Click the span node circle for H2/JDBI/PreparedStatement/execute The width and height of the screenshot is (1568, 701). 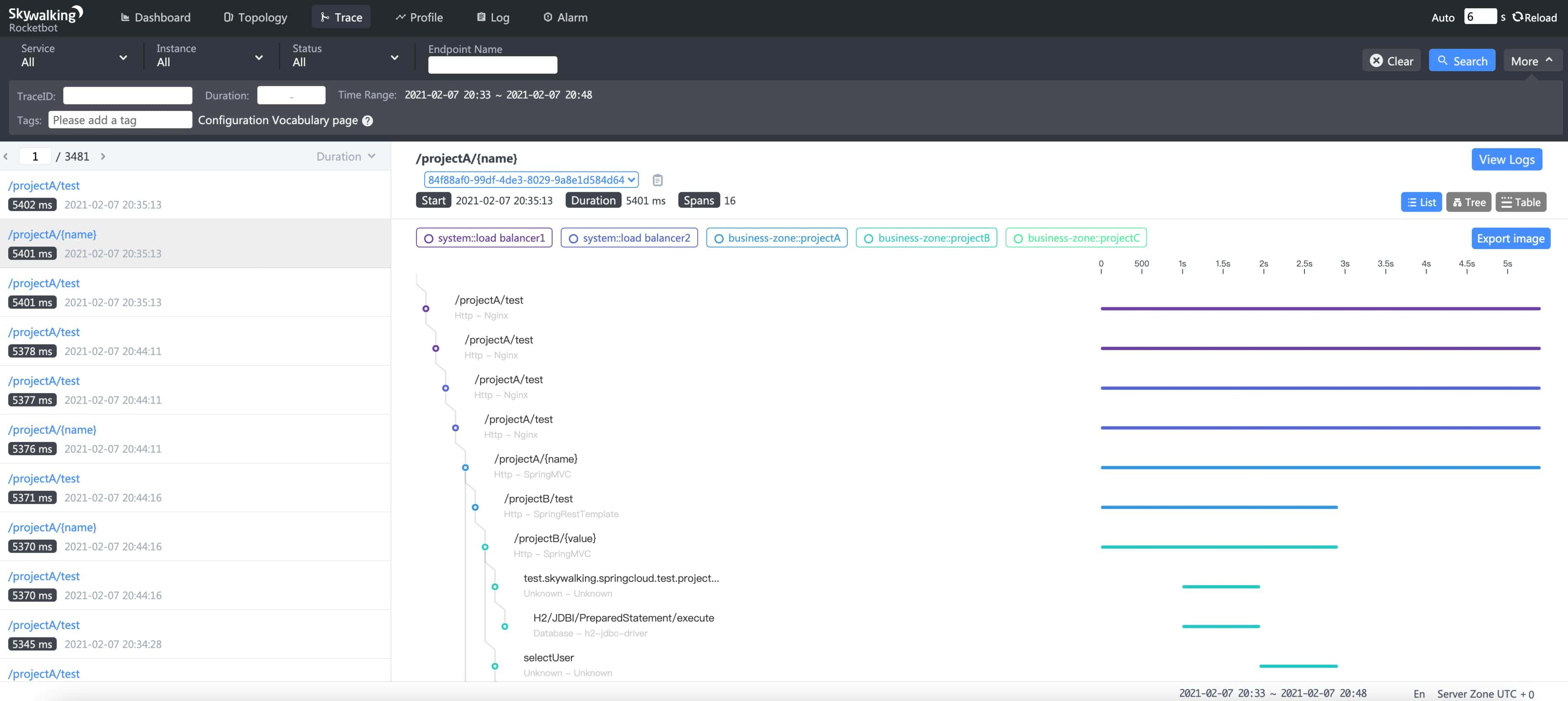coord(505,626)
